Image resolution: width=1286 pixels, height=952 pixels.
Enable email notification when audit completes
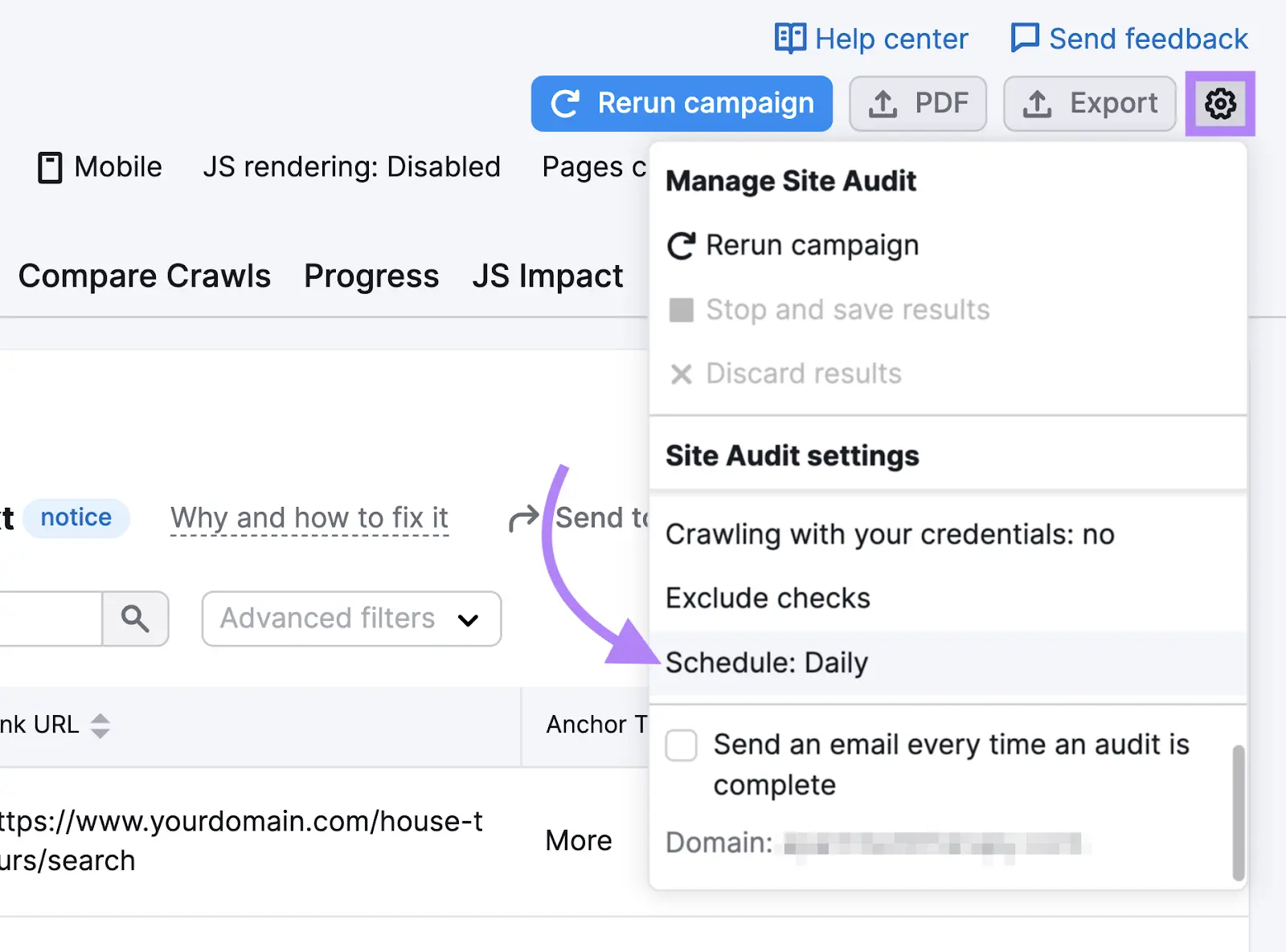coord(681,746)
